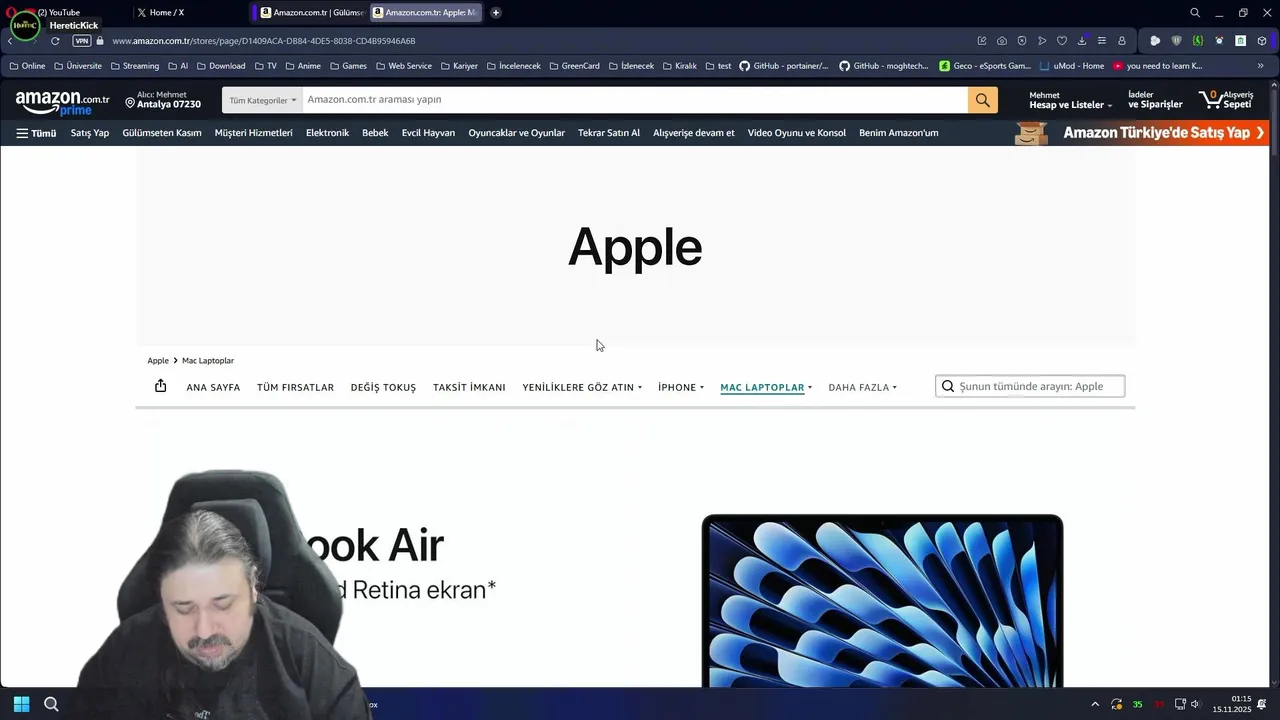Click the delivery location pin Antalya 07230

coord(163,100)
